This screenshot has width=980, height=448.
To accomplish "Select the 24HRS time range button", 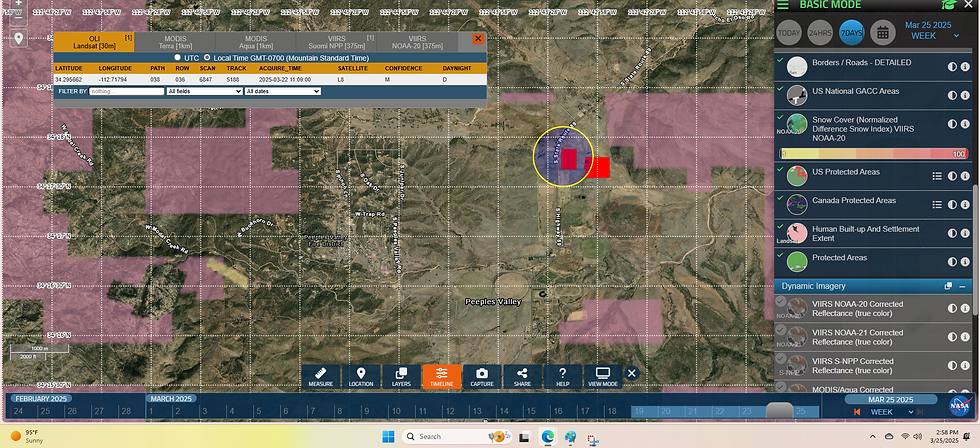I will pyautogui.click(x=820, y=33).
